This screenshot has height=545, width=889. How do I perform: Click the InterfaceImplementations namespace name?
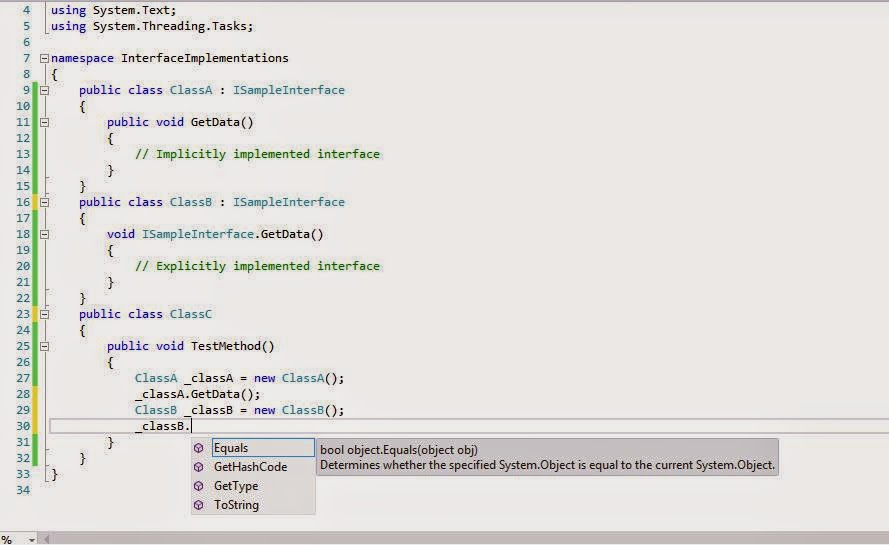pyautogui.click(x=205, y=58)
